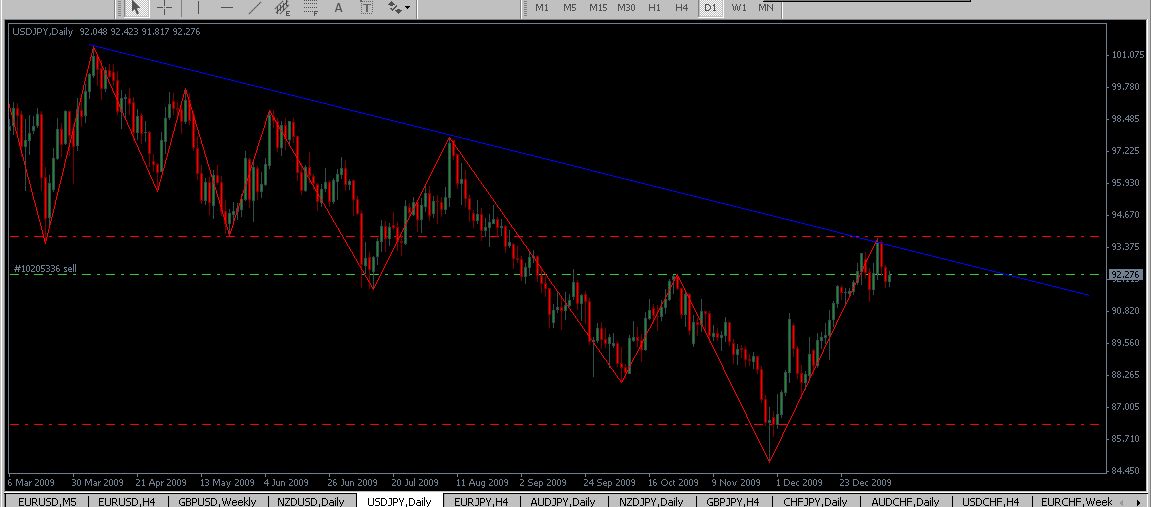Toggle the W1 weekly timeframe

tap(739, 8)
